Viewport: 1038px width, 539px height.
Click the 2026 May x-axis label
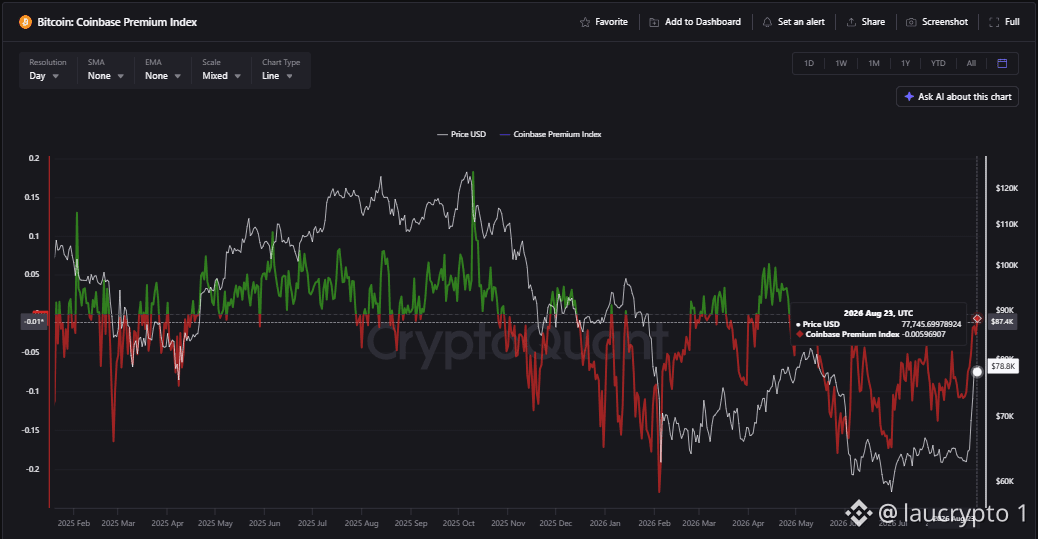796,523
